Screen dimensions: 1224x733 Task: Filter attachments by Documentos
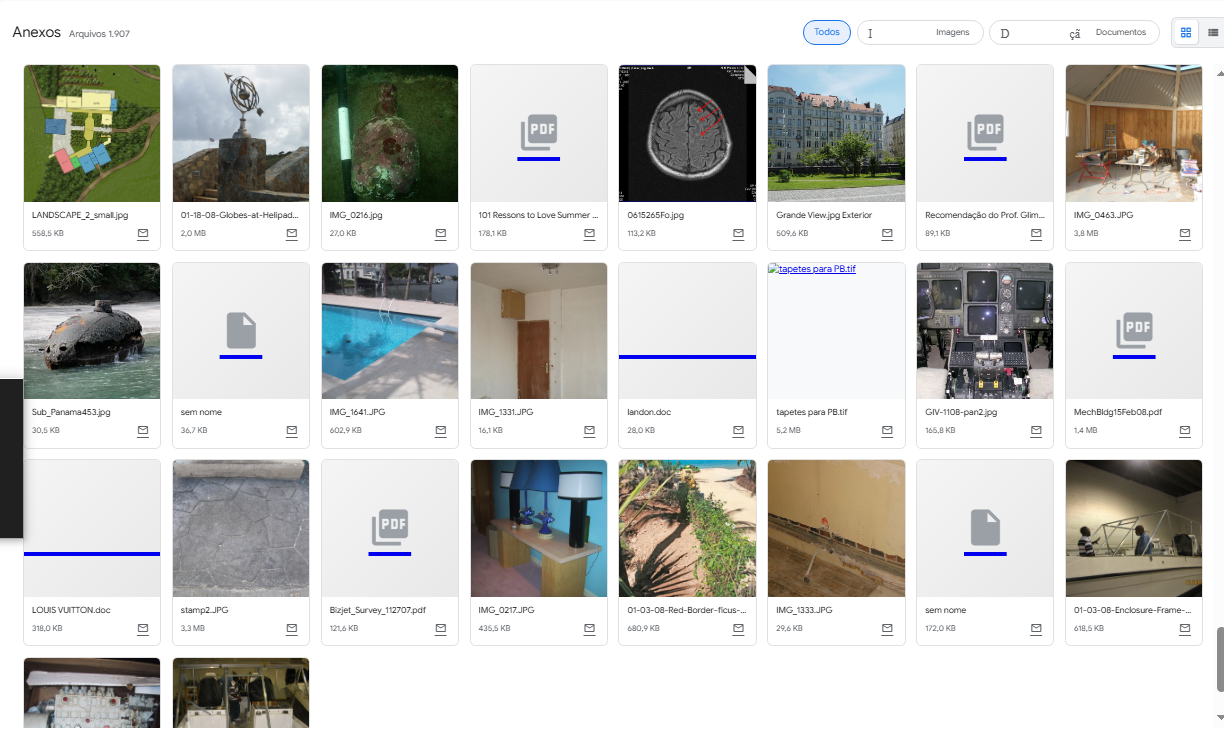1074,33
